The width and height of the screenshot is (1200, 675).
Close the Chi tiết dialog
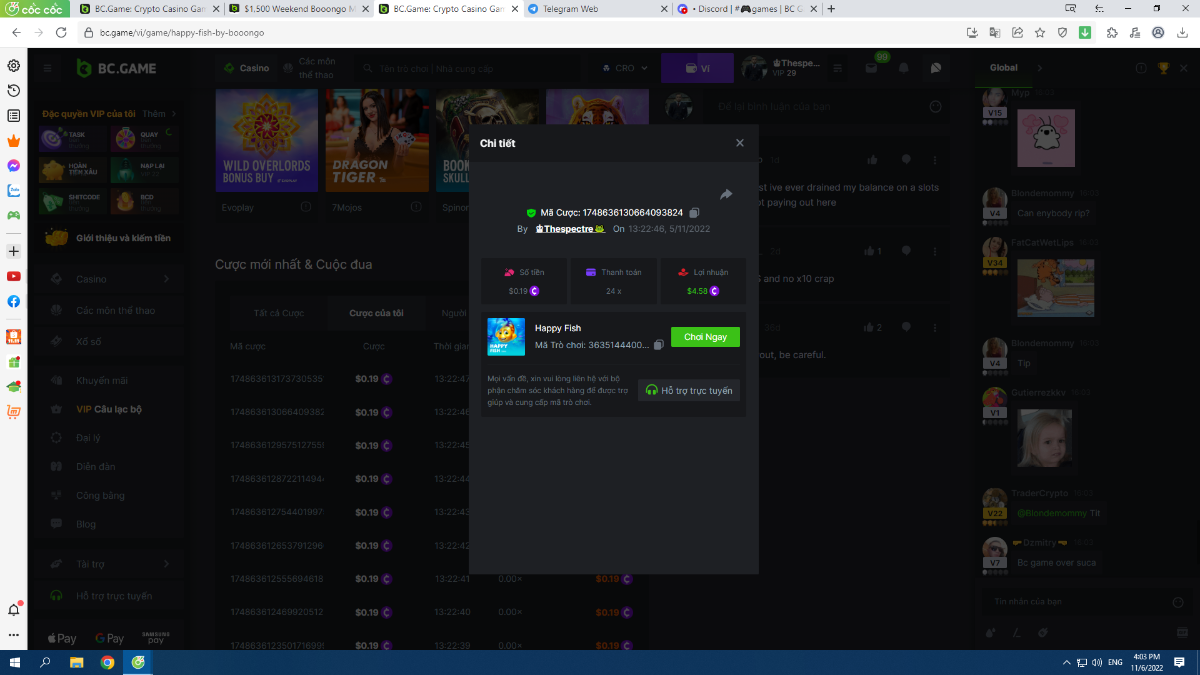click(x=740, y=143)
